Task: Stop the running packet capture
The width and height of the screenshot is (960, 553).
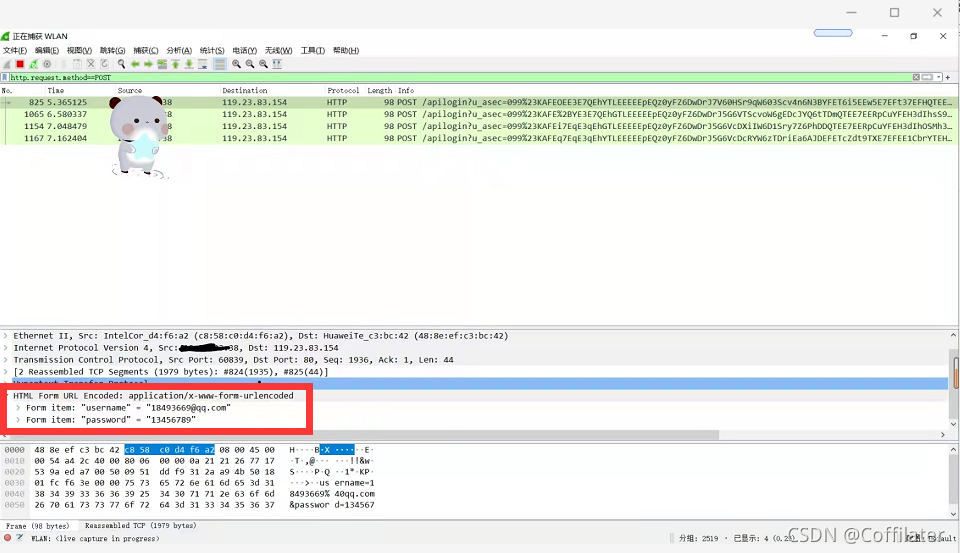Action: pyautogui.click(x=20, y=64)
